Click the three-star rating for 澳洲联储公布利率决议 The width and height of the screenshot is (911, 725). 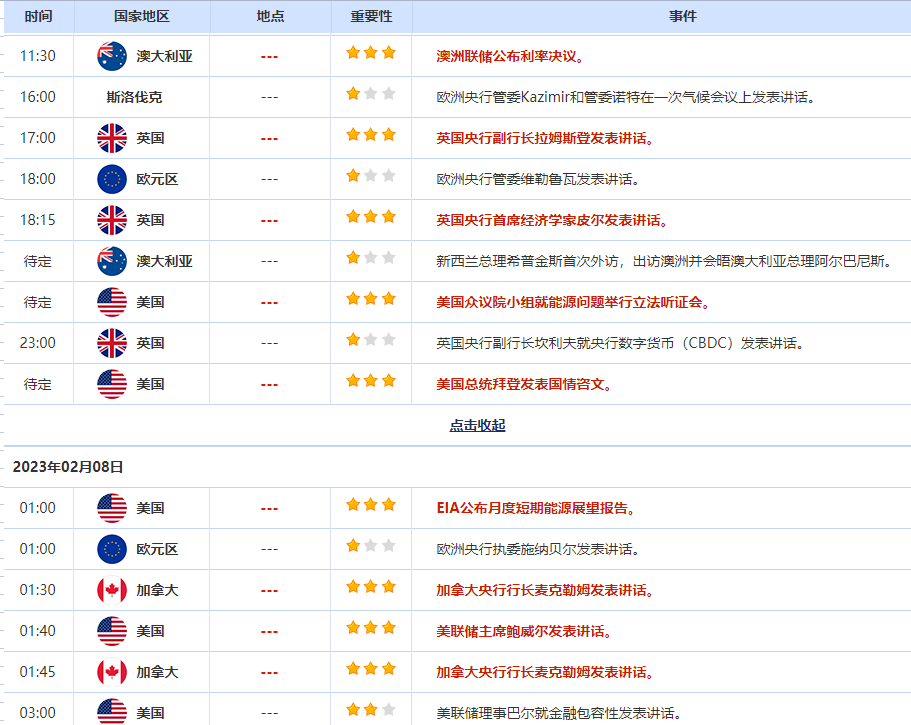coord(371,53)
